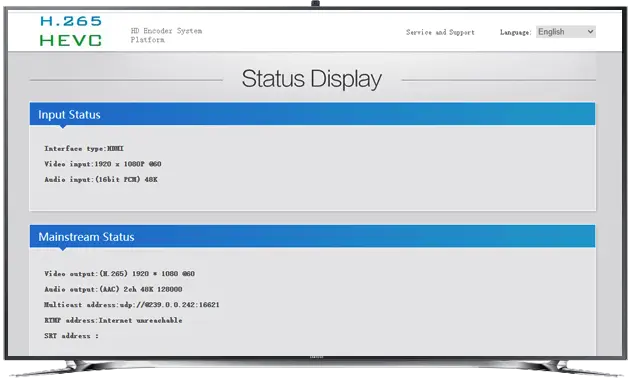Click the RTMP address Internet unreachable line
The width and height of the screenshot is (630, 380).
113,320
